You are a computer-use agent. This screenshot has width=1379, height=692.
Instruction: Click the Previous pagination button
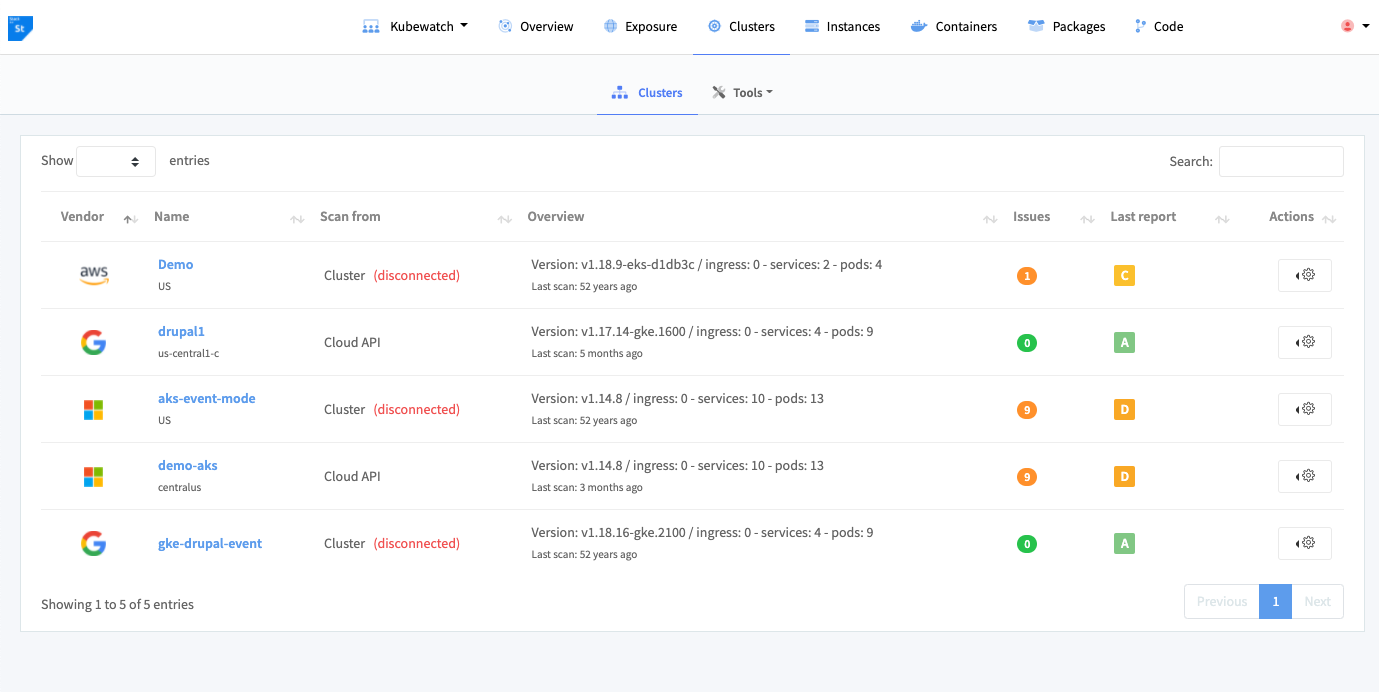[x=1222, y=602]
